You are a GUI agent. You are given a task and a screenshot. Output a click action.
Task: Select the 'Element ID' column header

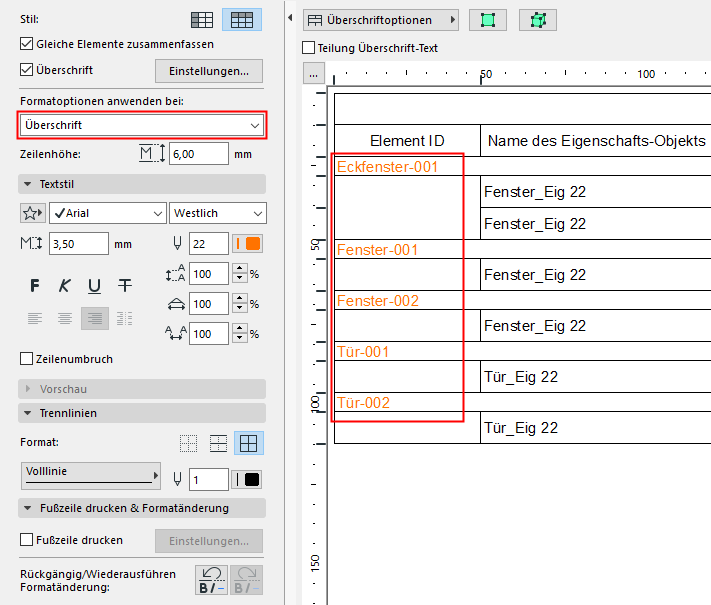coord(407,141)
